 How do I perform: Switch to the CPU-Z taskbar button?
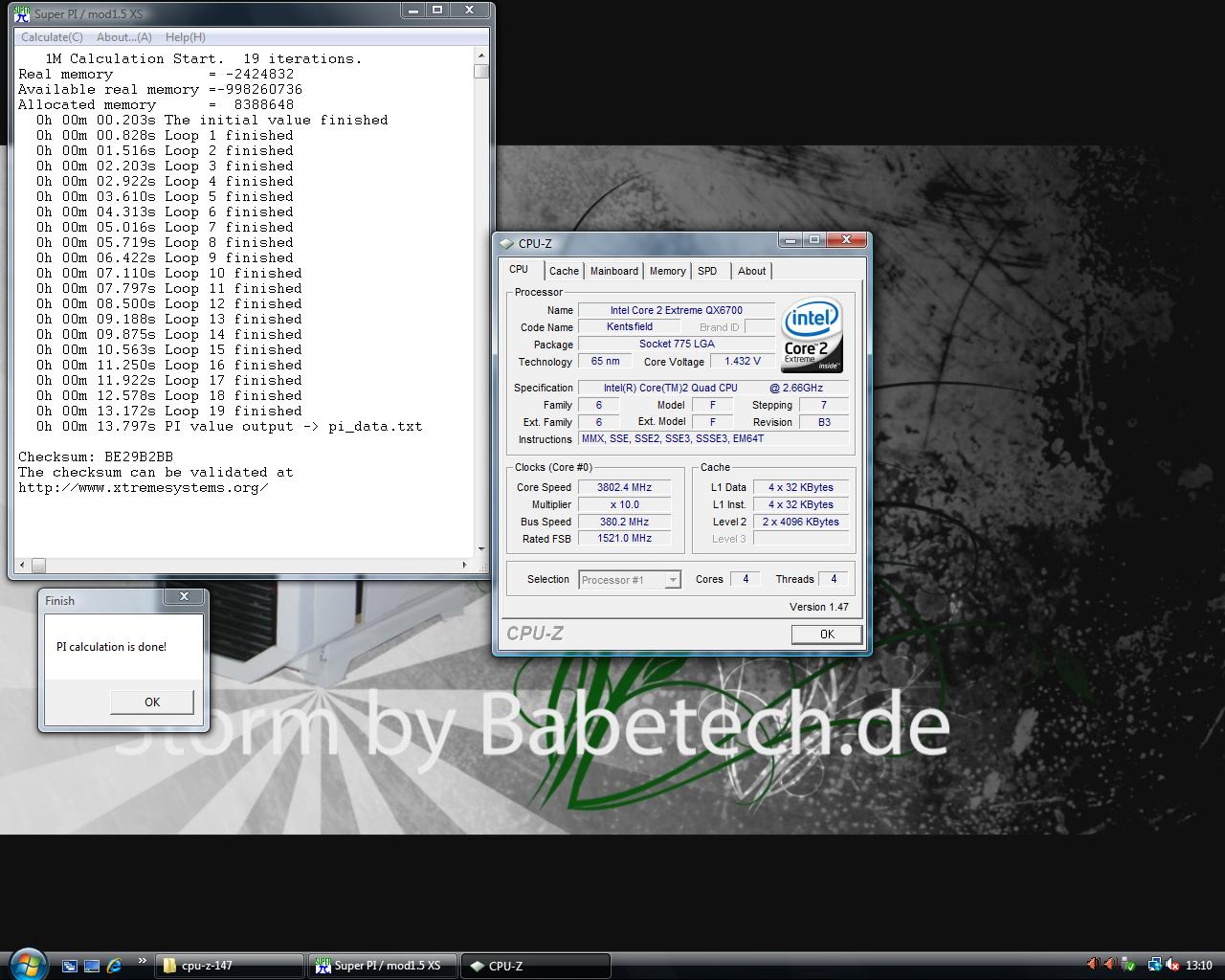(535, 966)
